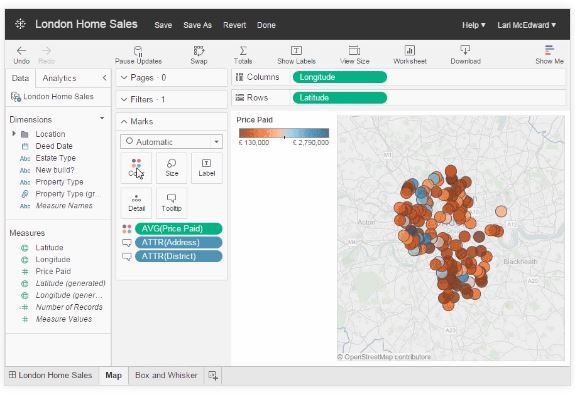Select the Number of Records measure

click(69, 307)
